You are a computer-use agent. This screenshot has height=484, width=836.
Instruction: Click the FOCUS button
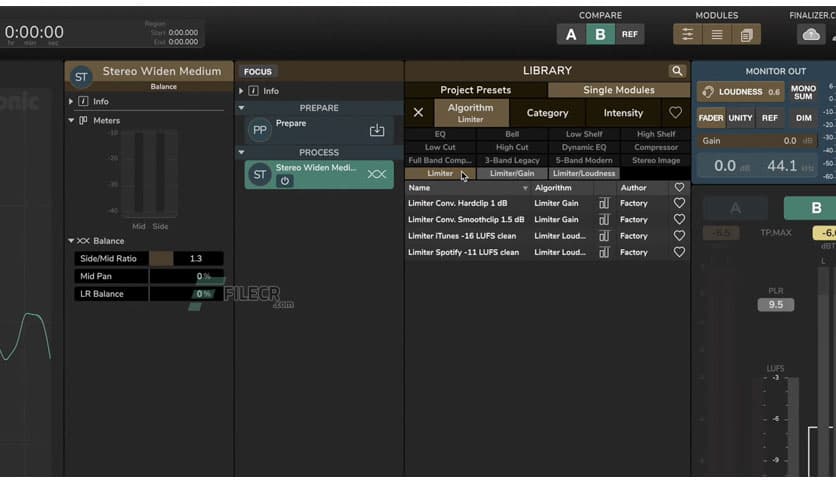tap(258, 71)
